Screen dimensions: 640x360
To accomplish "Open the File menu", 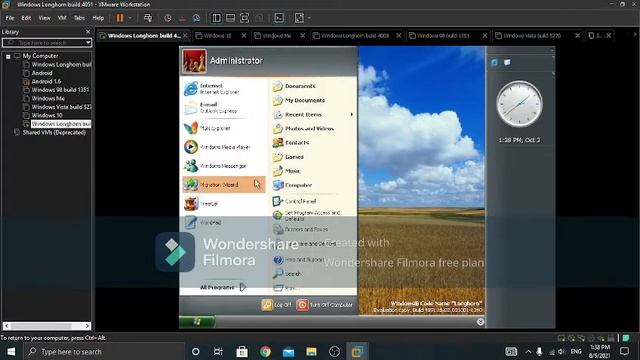I will point(10,18).
